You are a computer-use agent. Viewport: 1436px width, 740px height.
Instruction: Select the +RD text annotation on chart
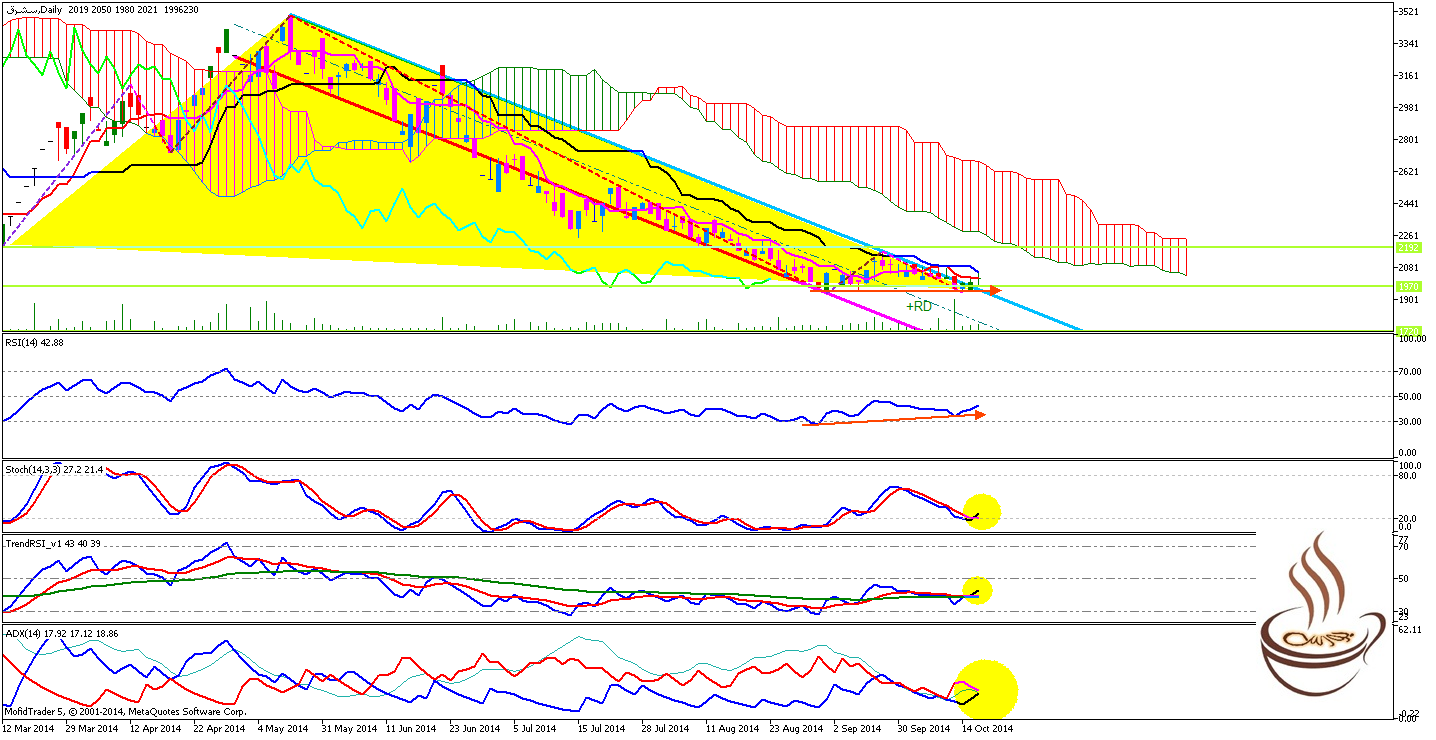[x=918, y=306]
